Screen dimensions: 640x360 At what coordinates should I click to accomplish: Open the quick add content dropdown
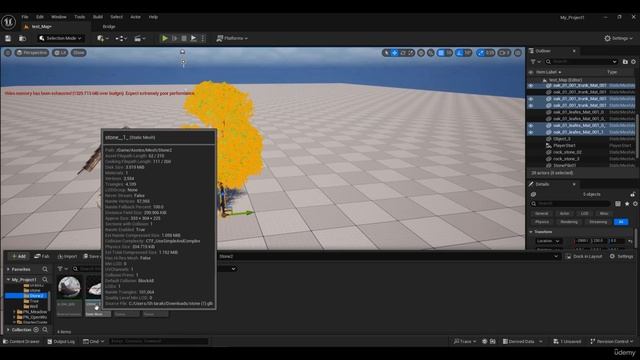pos(102,38)
